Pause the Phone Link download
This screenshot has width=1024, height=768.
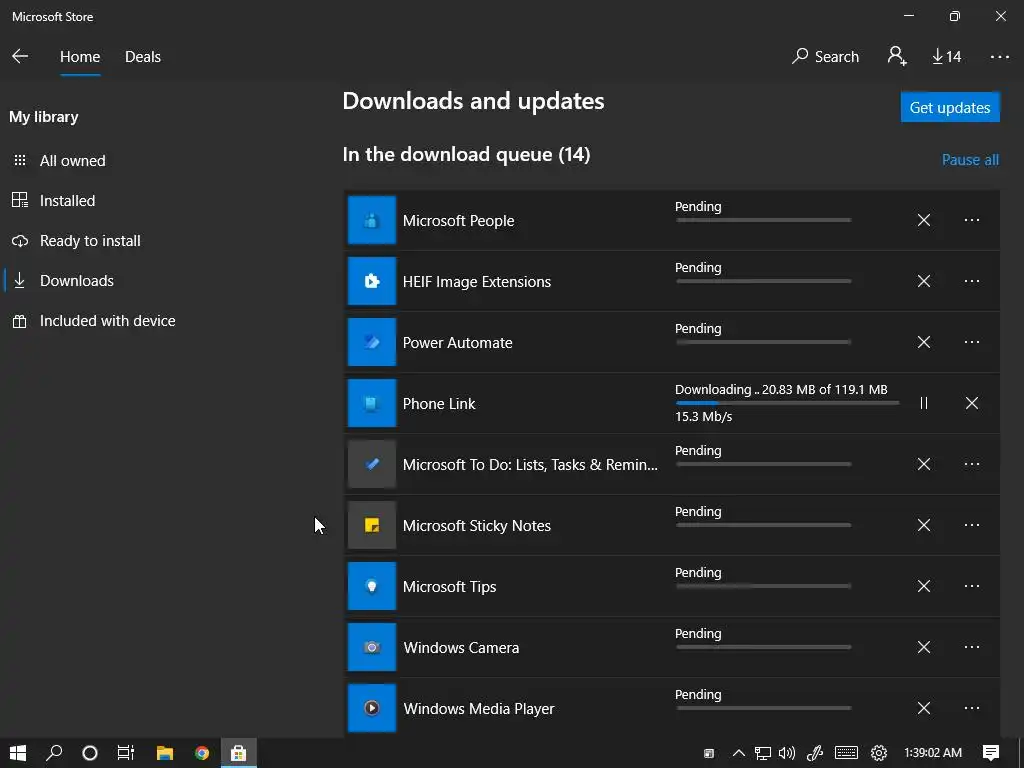click(x=923, y=403)
